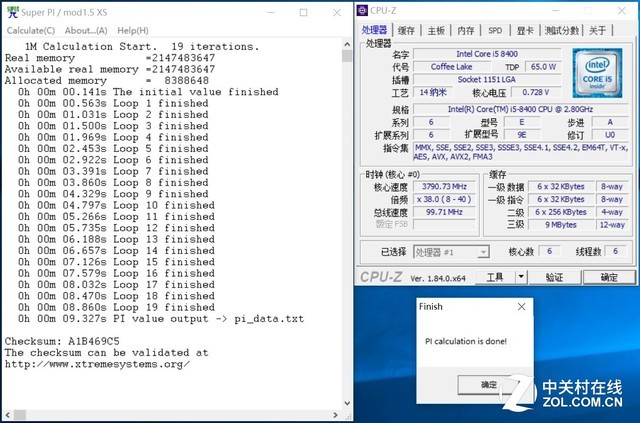Viewport: 640px width, 423px height.
Task: Click the 9 MBytes L3 cache value
Action: click(x=561, y=225)
